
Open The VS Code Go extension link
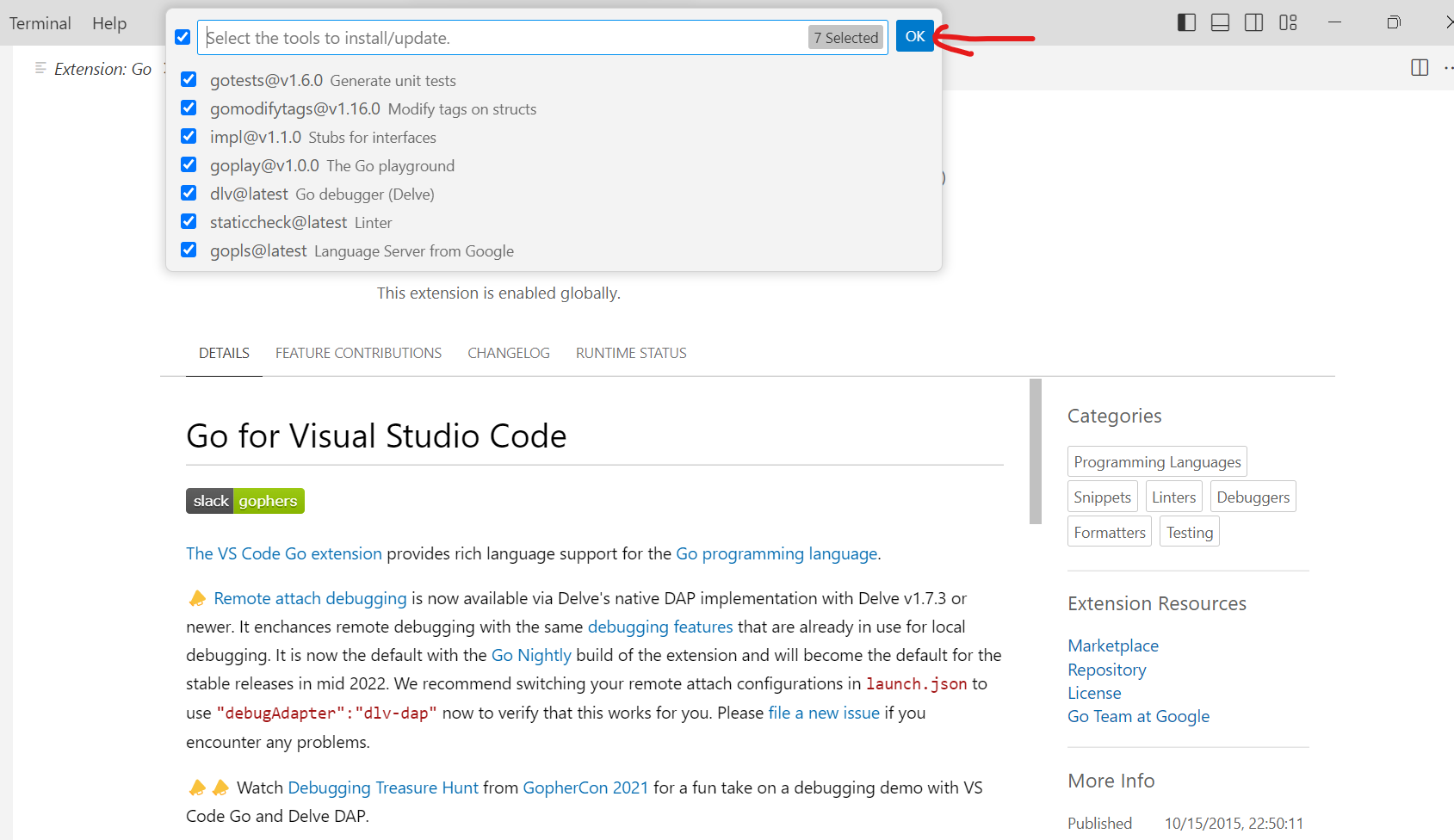pos(284,553)
